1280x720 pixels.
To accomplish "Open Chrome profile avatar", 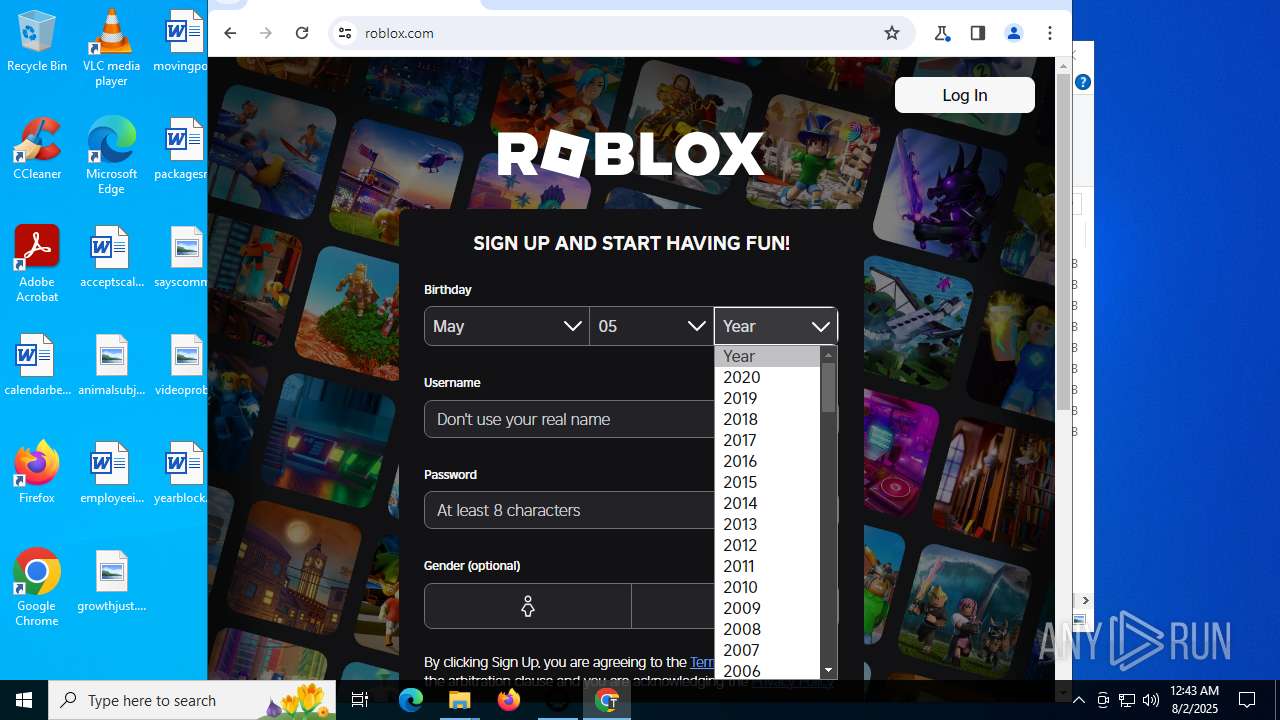I will click(x=1014, y=33).
